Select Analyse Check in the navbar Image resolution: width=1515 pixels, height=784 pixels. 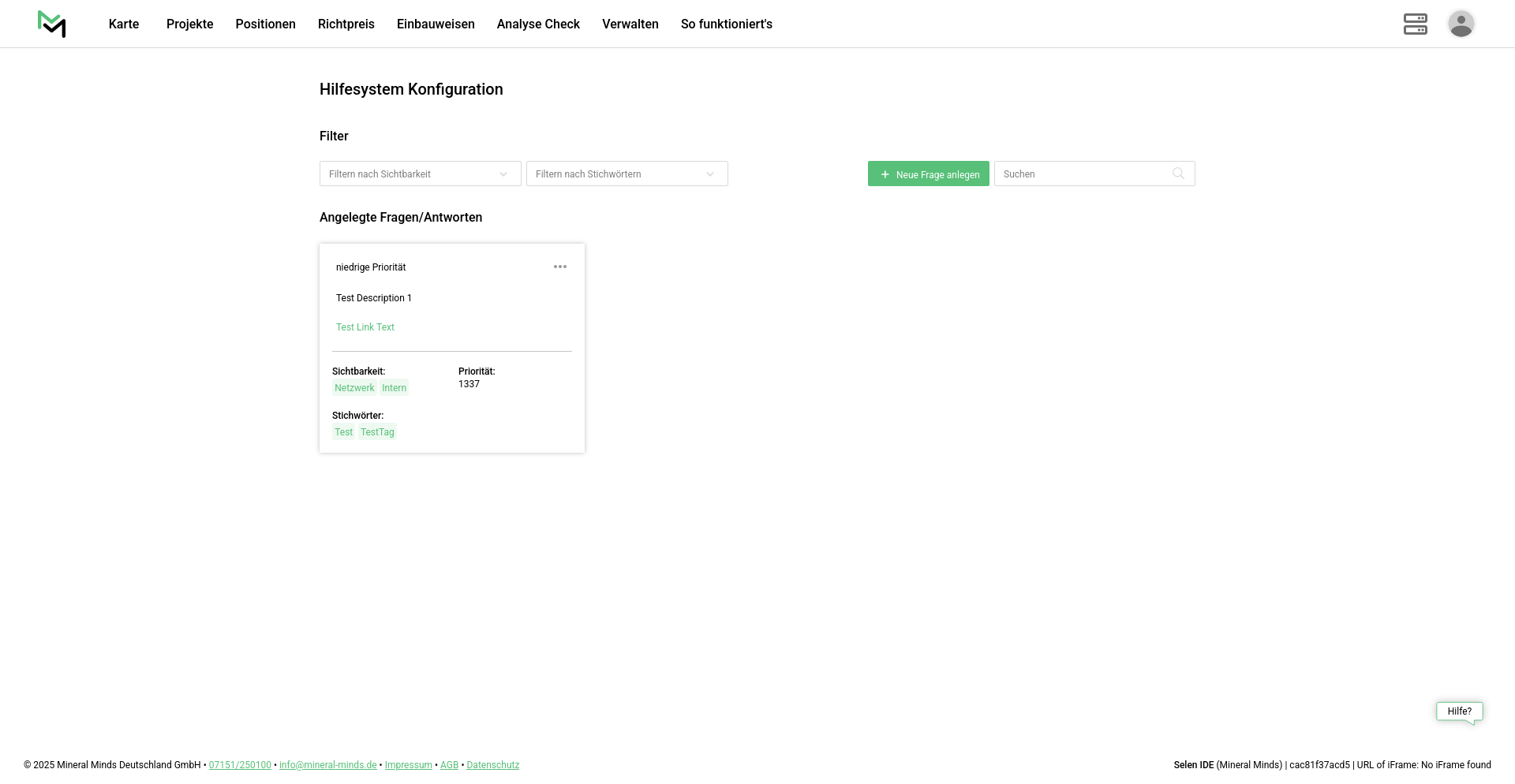click(x=538, y=24)
